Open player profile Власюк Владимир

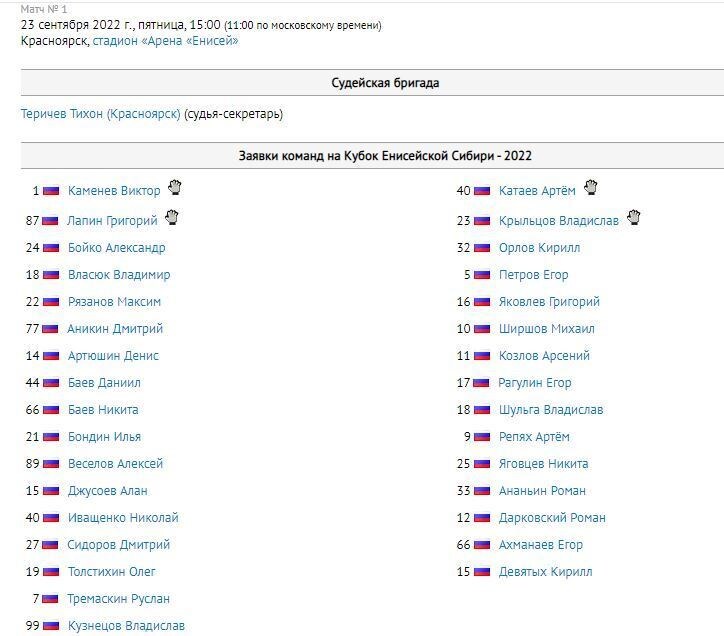(119, 275)
